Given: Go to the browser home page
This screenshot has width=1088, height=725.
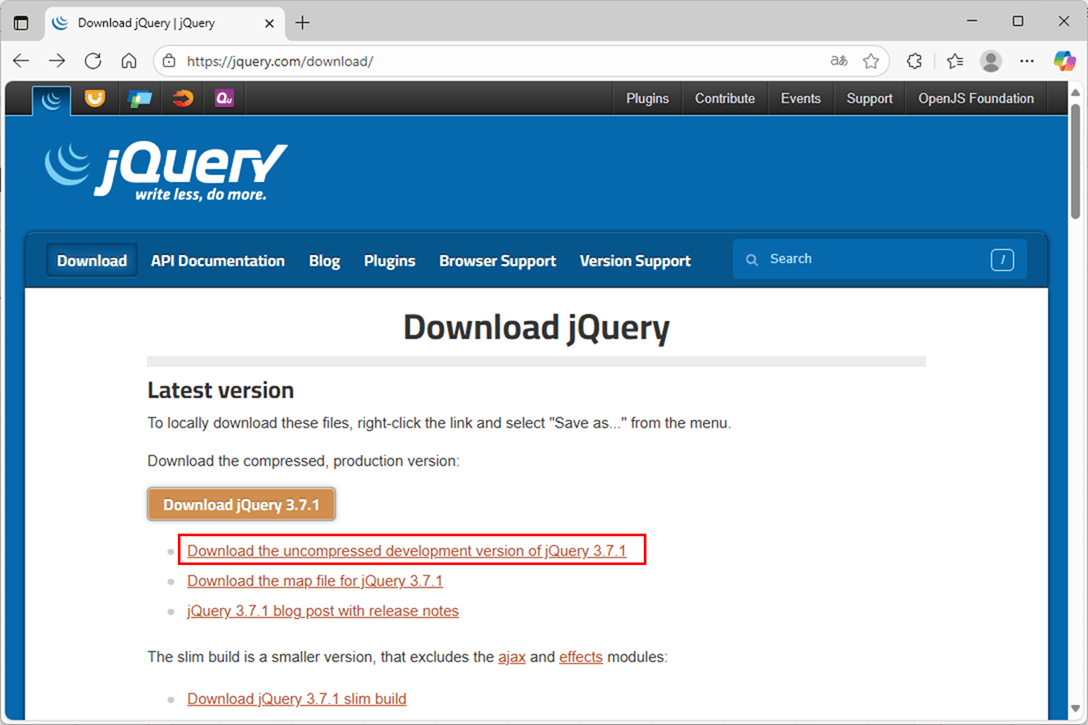Looking at the screenshot, I should point(129,61).
